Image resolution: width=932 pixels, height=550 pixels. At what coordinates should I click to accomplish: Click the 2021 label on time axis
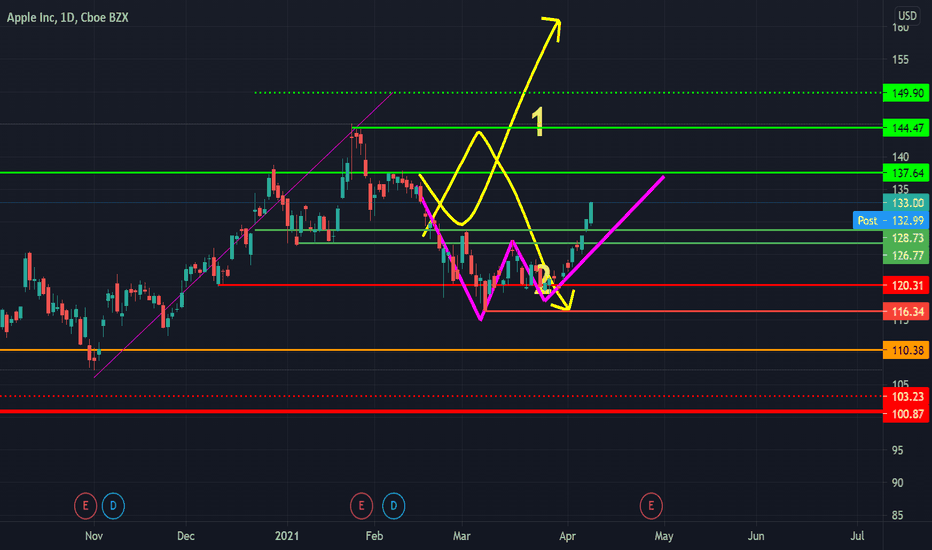(287, 536)
